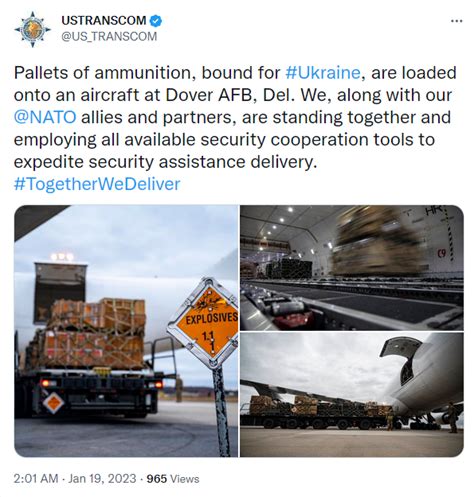Click the blurred moving pallet in cargo bay
The image size is (474, 497).
pyautogui.click(x=378, y=242)
